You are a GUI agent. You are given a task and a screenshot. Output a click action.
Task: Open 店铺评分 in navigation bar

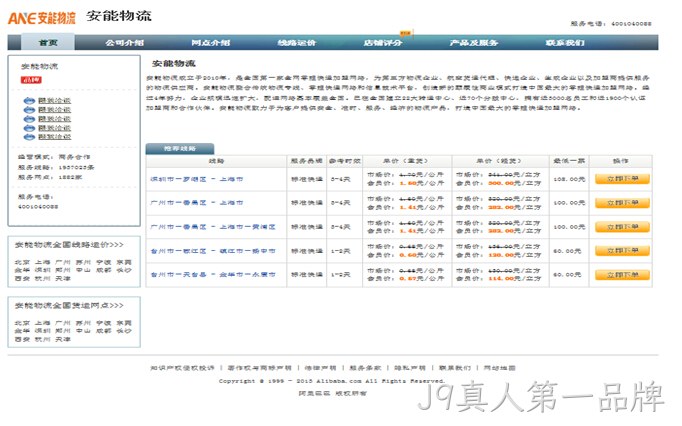click(383, 43)
